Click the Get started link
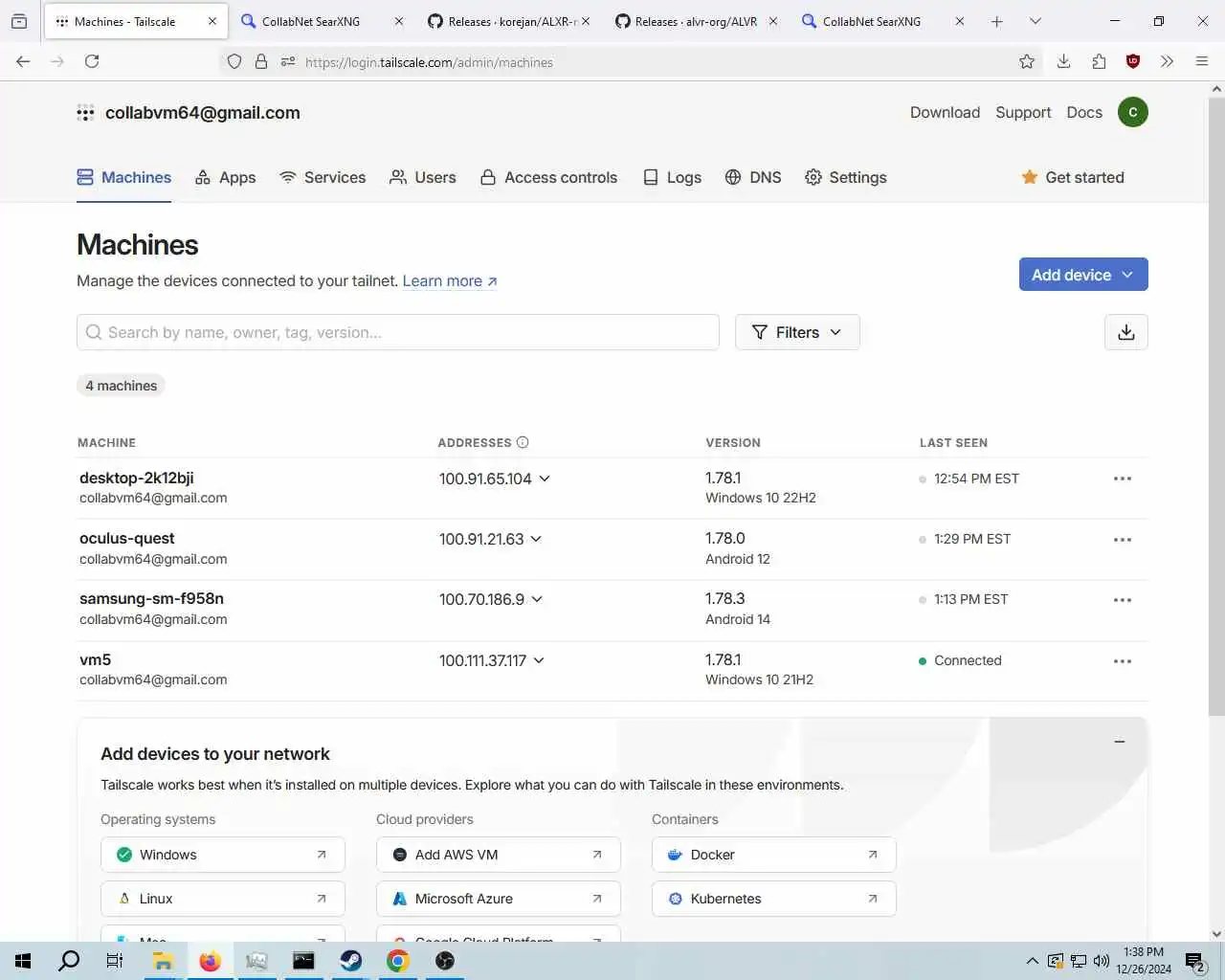Screen dimensions: 1225x980 point(1073,177)
